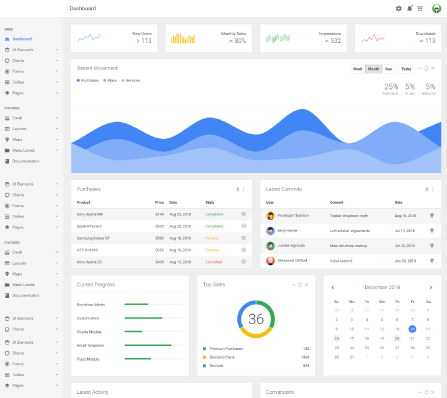Go to next month in calendar
The width and height of the screenshot is (447, 398).
(431, 287)
